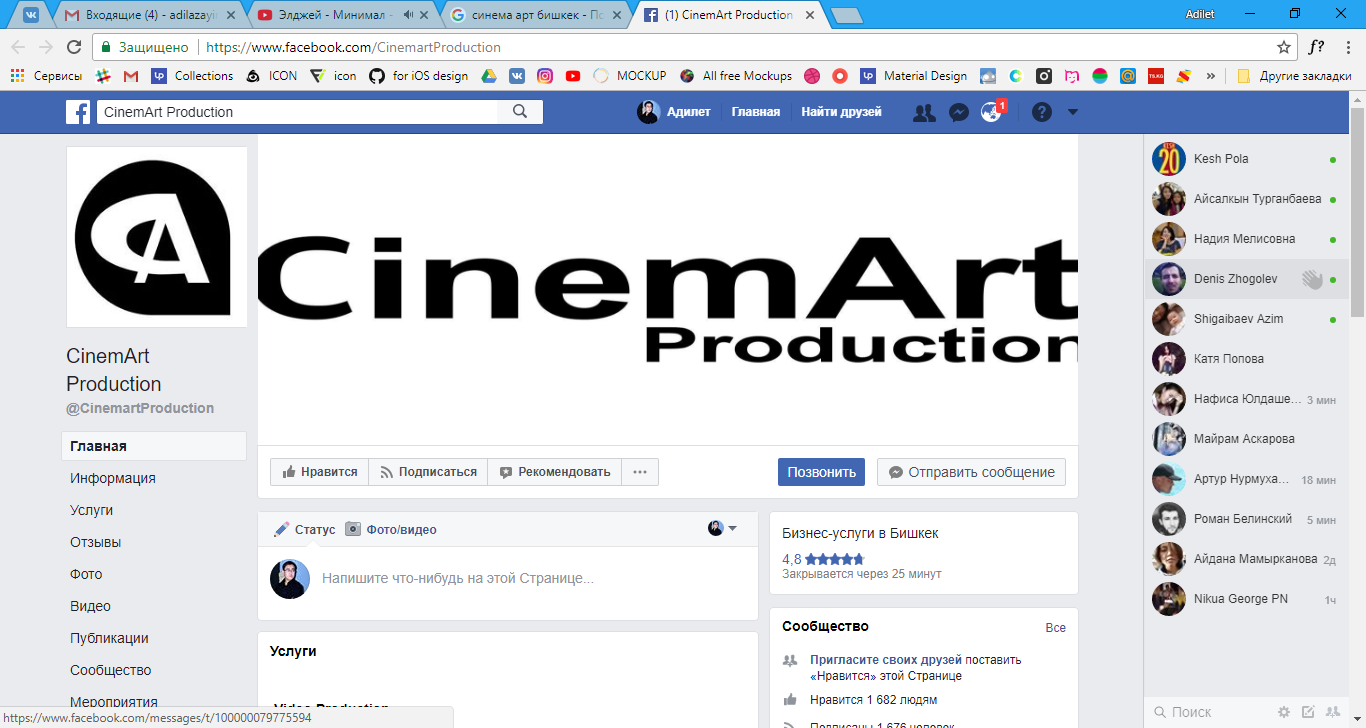Bookmark this page with star icon
The height and width of the screenshot is (728, 1366).
(x=1284, y=47)
